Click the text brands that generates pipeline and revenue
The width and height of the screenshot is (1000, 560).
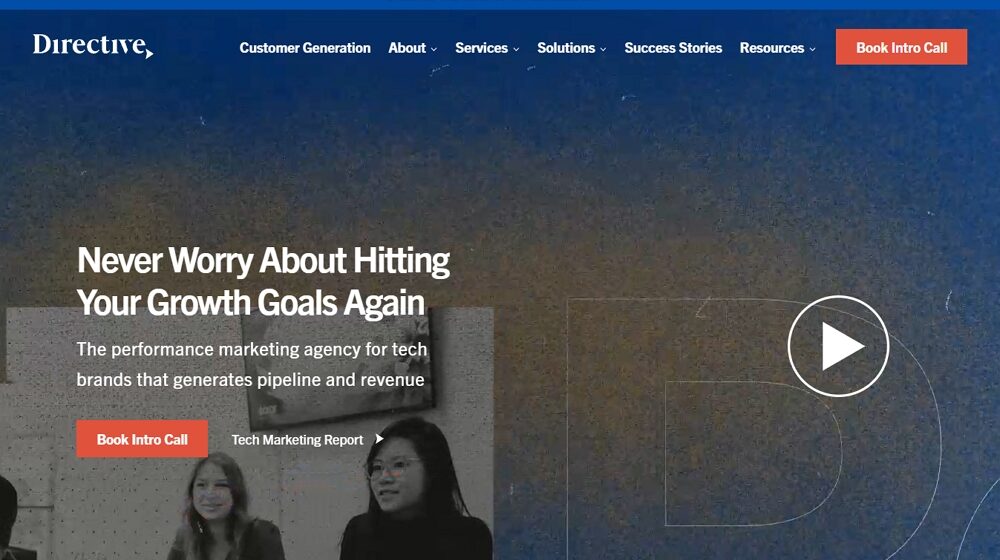click(x=250, y=379)
